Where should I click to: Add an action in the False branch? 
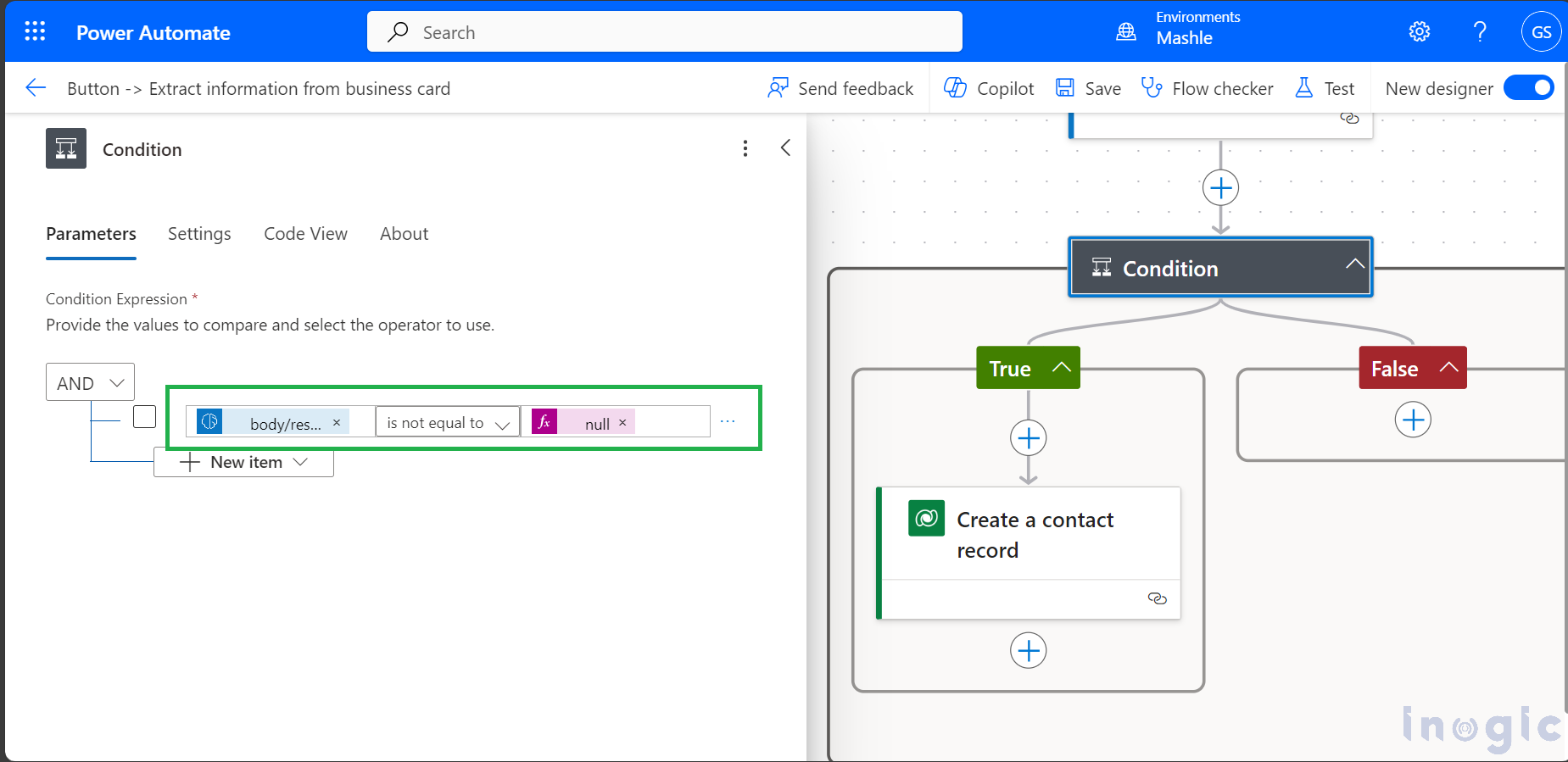click(1413, 420)
